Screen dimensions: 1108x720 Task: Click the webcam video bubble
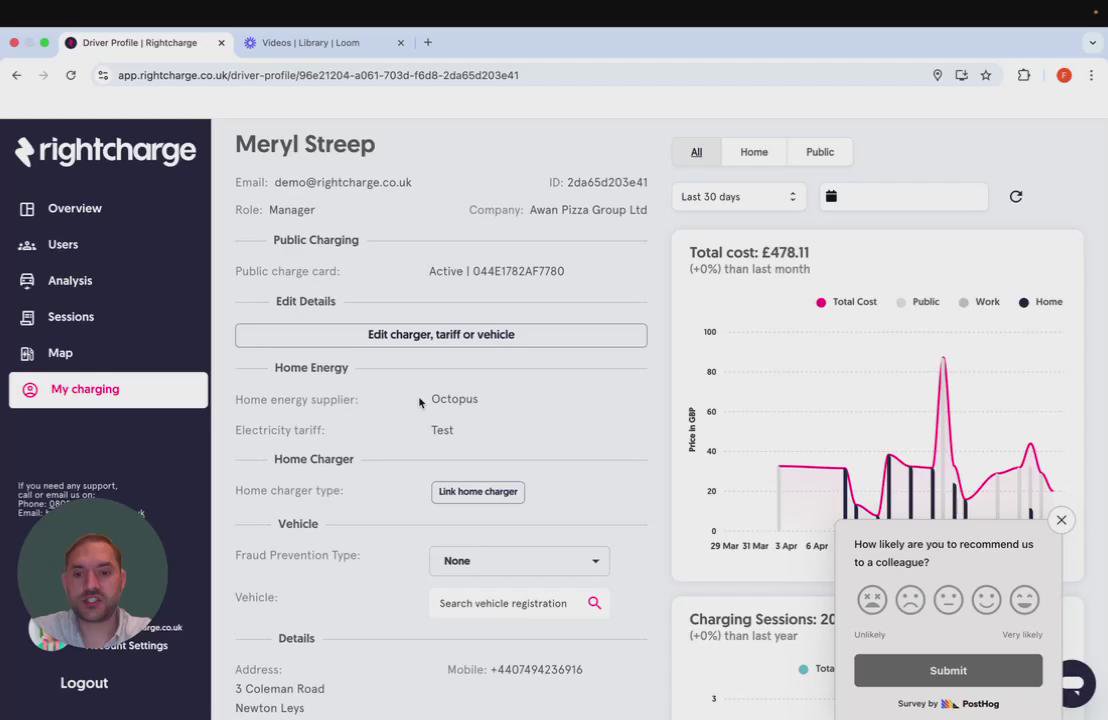[x=92, y=574]
